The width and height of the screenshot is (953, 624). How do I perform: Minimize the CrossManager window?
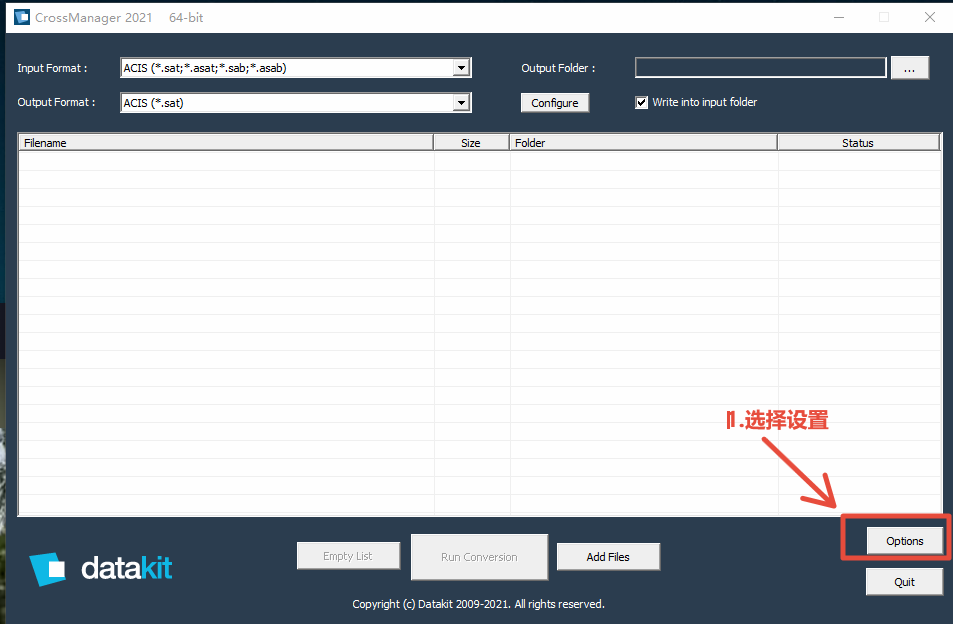[839, 18]
